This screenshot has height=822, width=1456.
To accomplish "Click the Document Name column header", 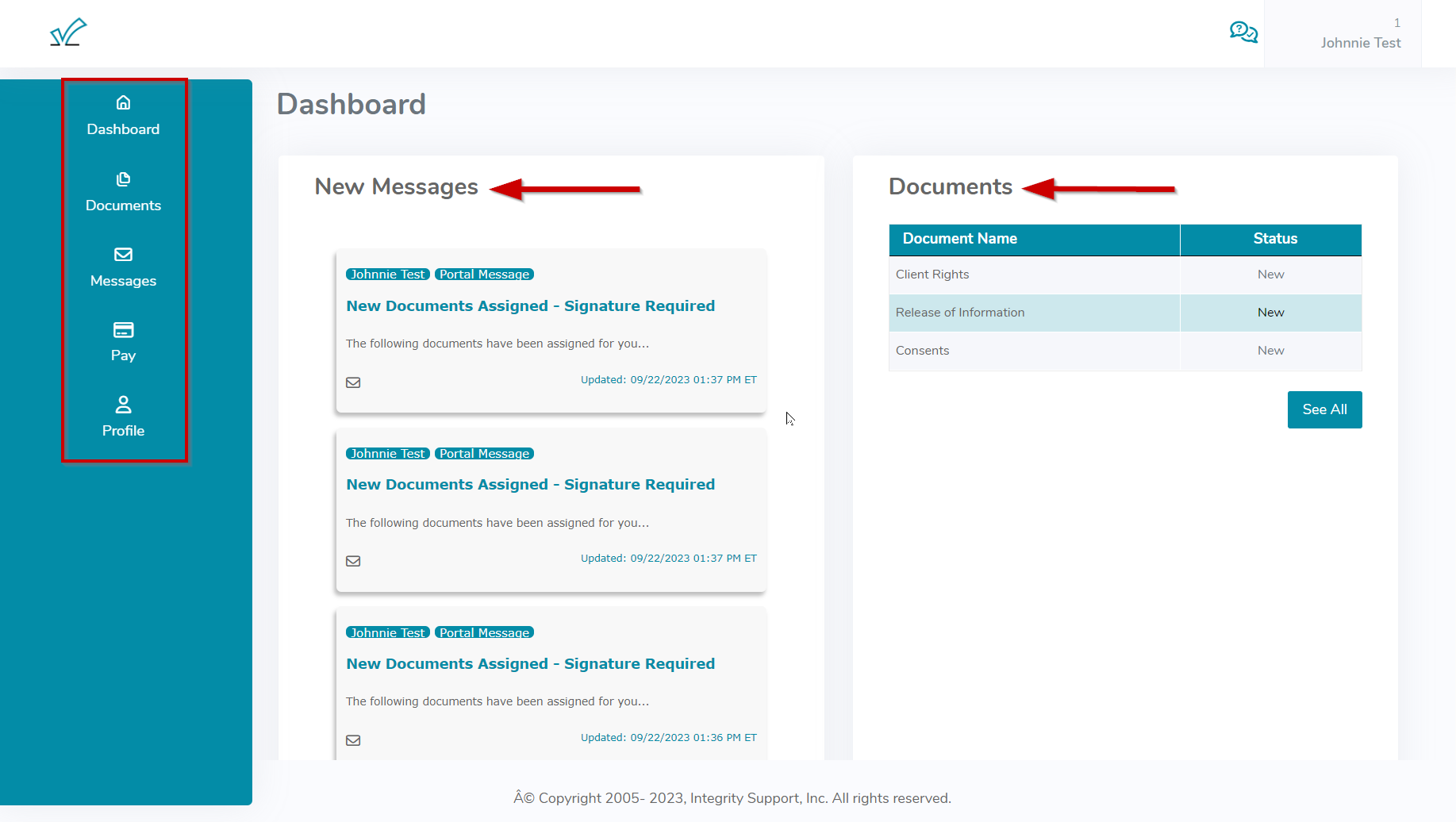I will 959,239.
